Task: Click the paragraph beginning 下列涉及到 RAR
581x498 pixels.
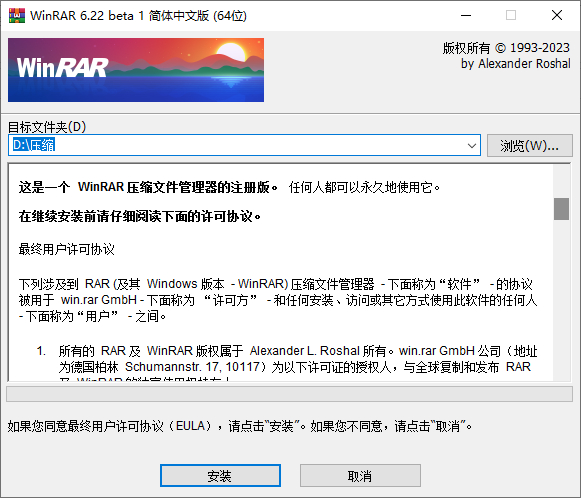Action: click(x=278, y=300)
